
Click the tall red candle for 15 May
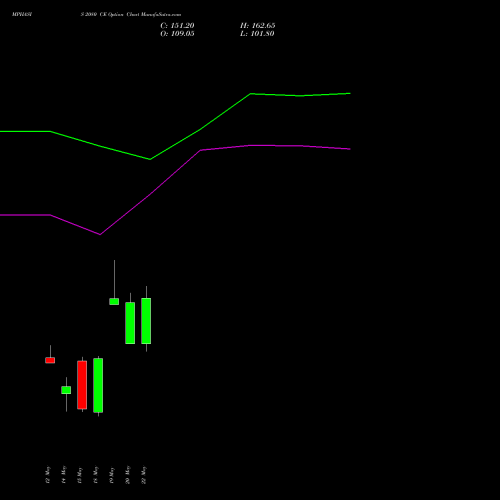pos(82,385)
